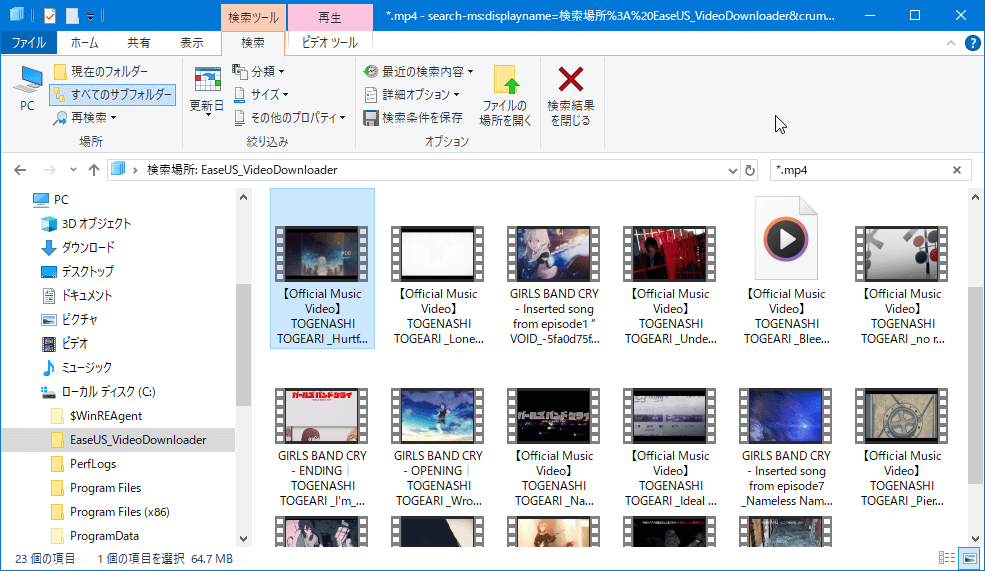The height and width of the screenshot is (571, 985).
Task: Open the ファイル menu tab
Action: tap(28, 43)
